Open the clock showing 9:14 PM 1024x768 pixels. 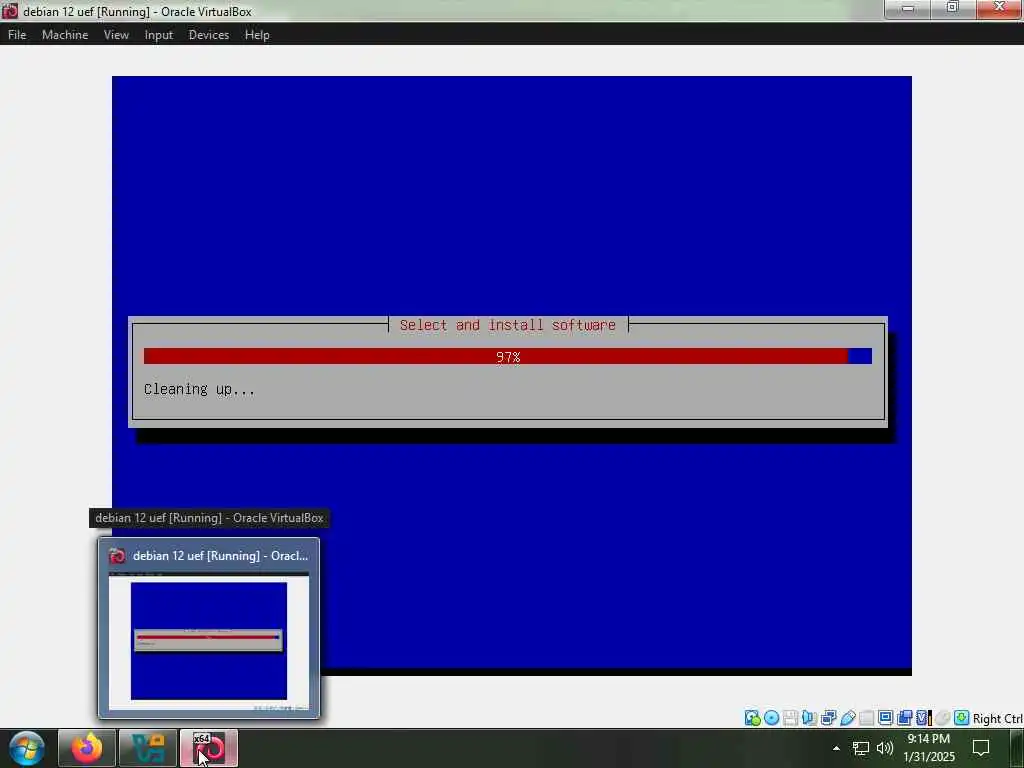[929, 748]
